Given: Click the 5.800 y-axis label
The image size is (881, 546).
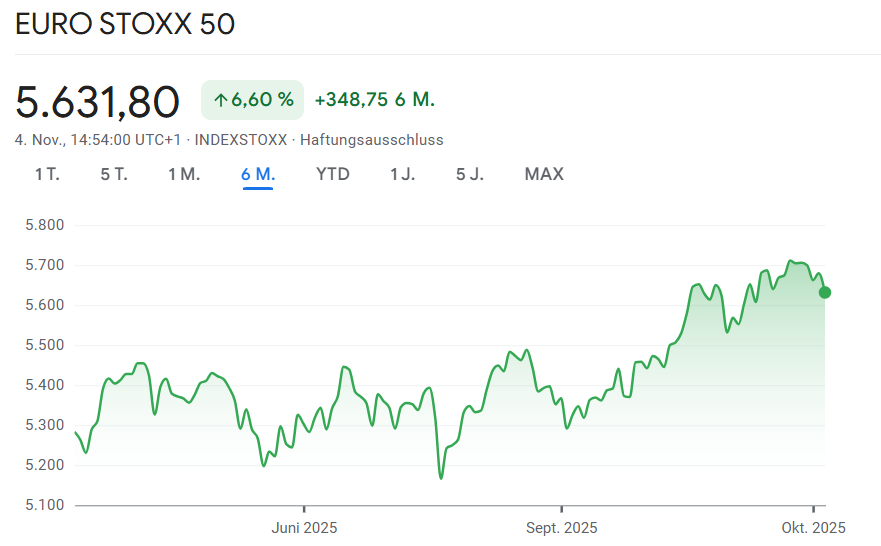Looking at the screenshot, I should (x=43, y=225).
